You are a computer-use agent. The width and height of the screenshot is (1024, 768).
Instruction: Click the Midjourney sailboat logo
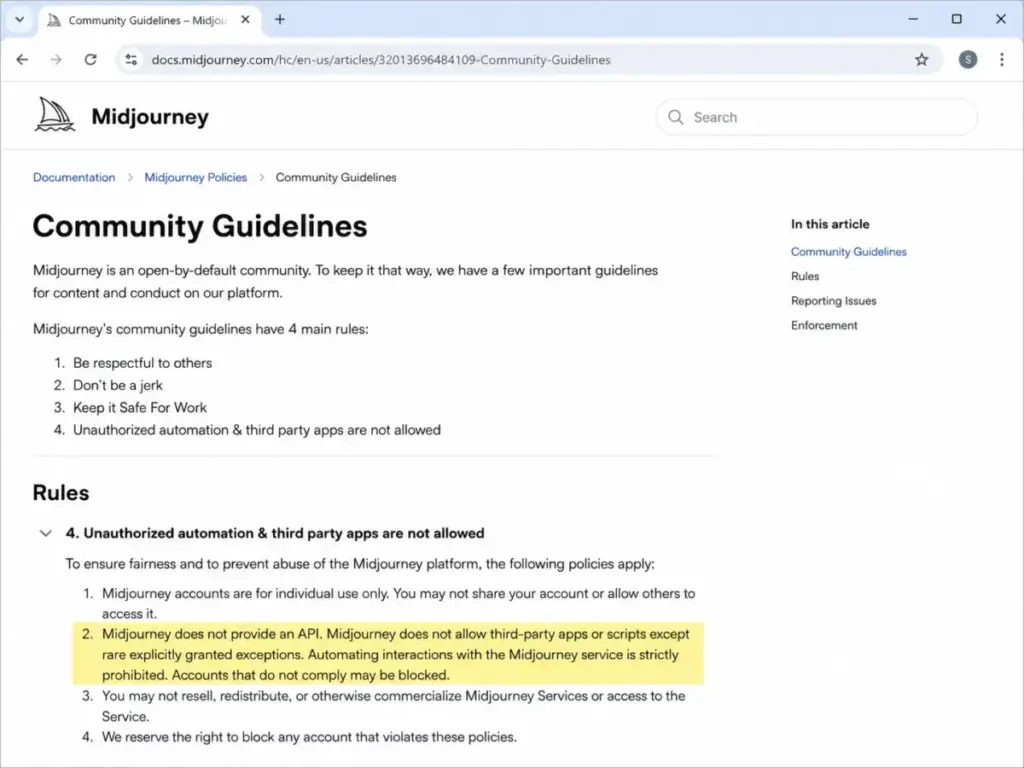tap(54, 114)
